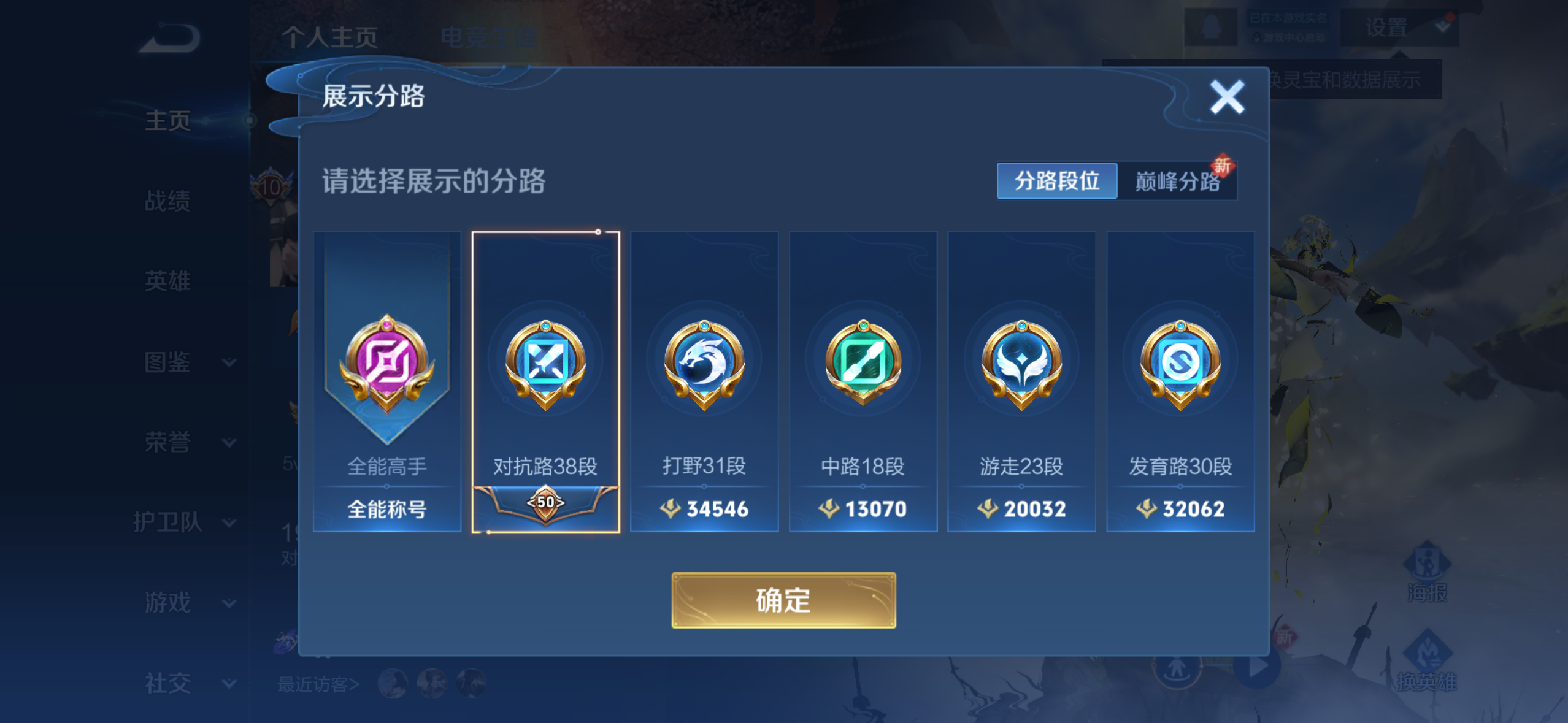Open the 个人主页 tab

point(330,37)
